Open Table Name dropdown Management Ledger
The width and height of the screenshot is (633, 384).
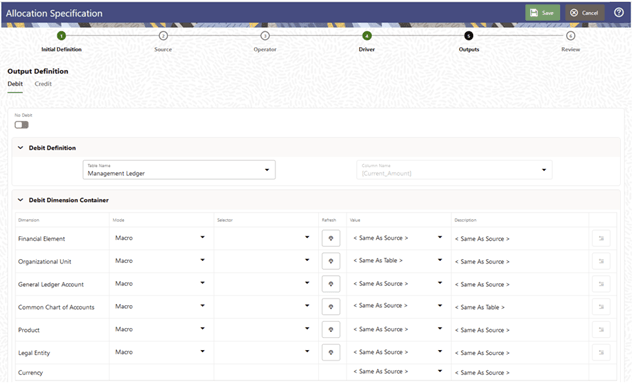pyautogui.click(x=179, y=170)
